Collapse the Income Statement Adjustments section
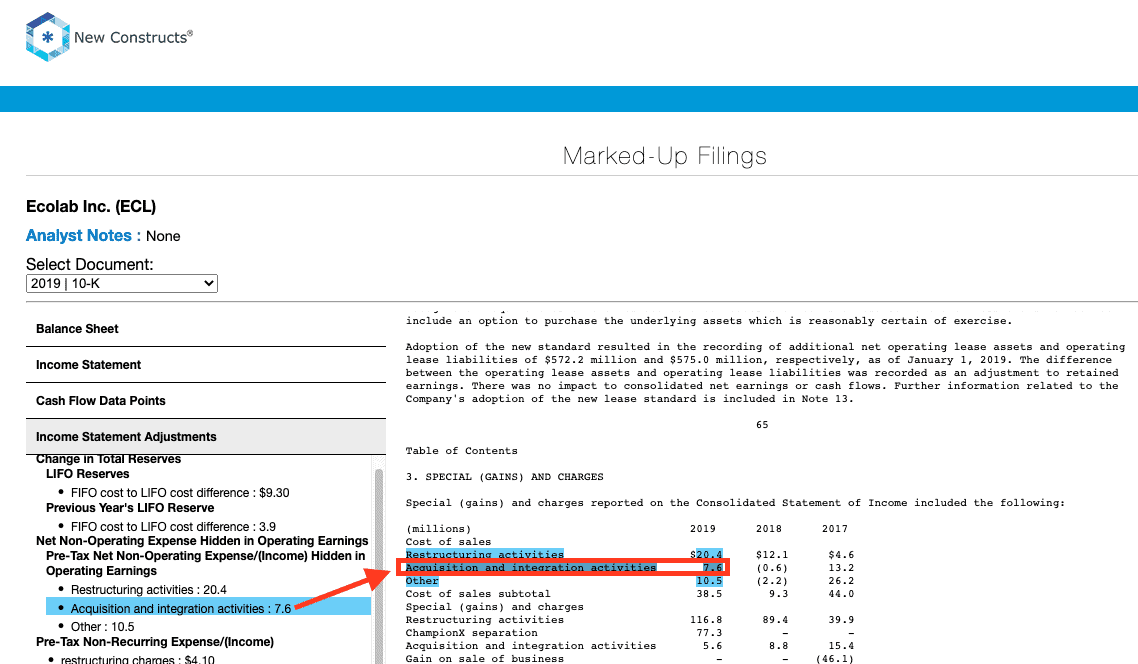 point(206,437)
